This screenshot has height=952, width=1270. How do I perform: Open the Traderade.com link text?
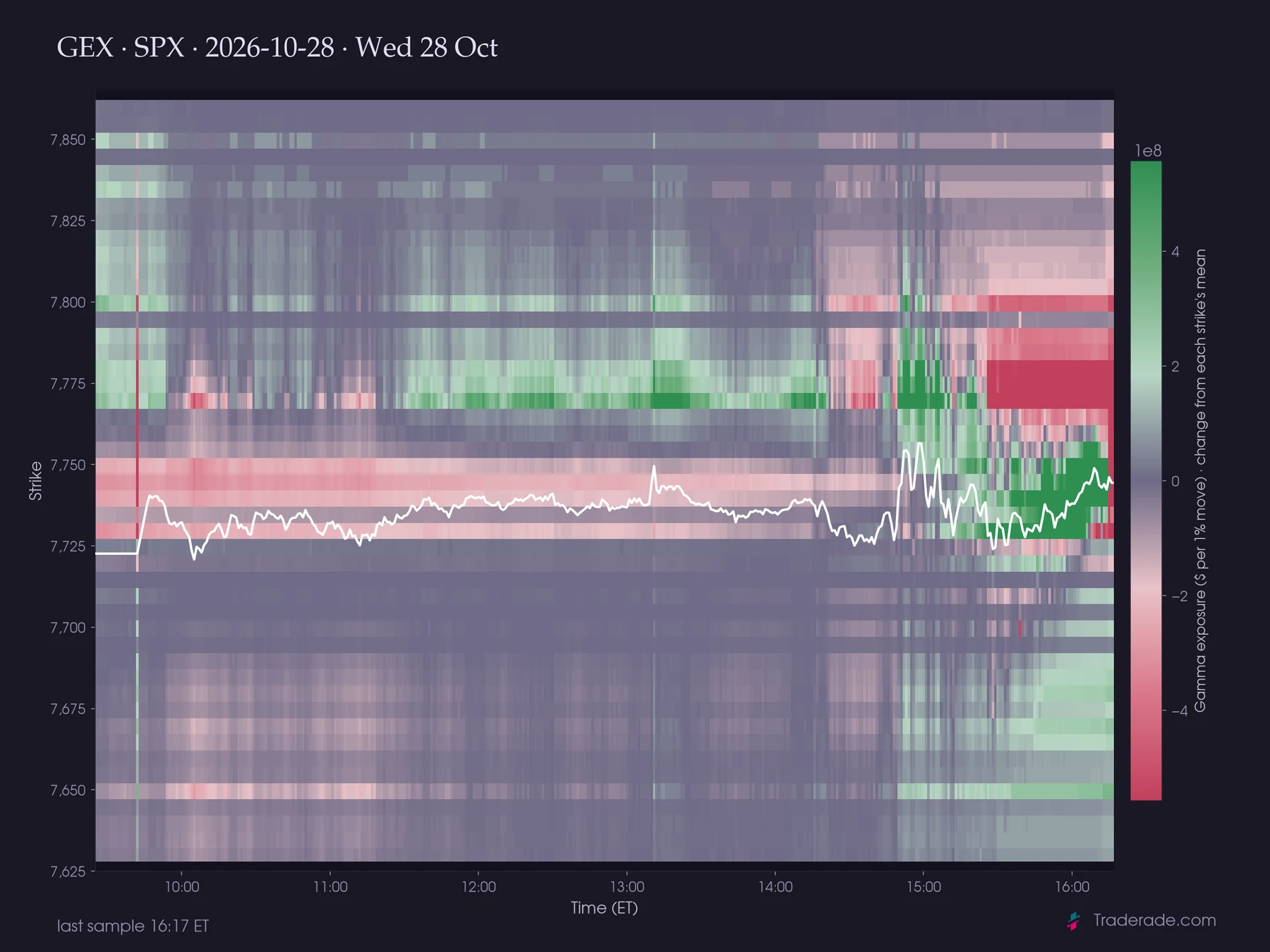point(1154,920)
